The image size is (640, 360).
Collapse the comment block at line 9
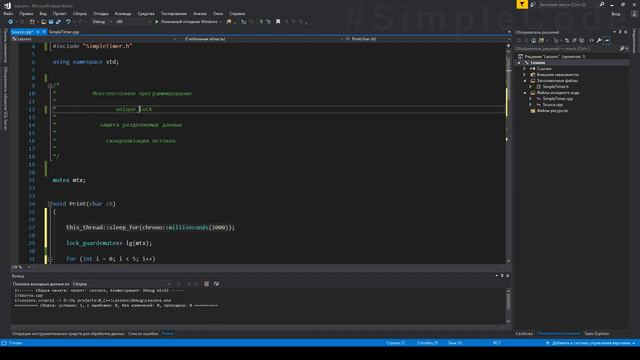pyautogui.click(x=50, y=86)
